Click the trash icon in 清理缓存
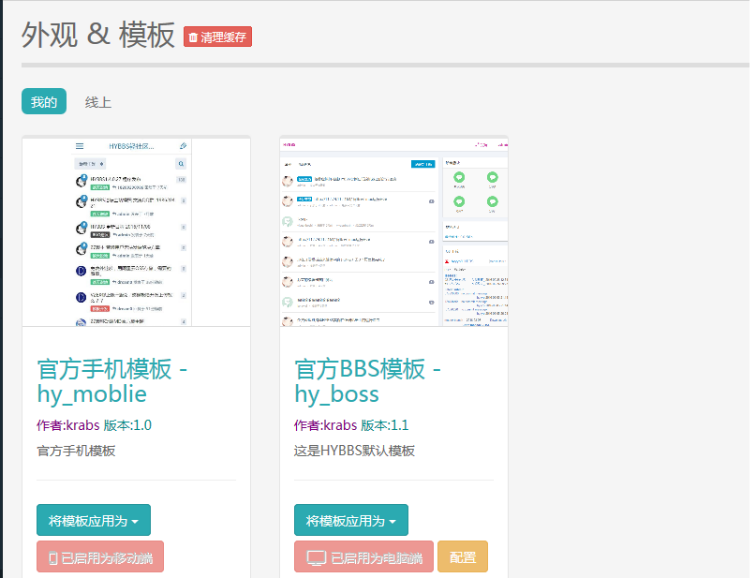 193,37
